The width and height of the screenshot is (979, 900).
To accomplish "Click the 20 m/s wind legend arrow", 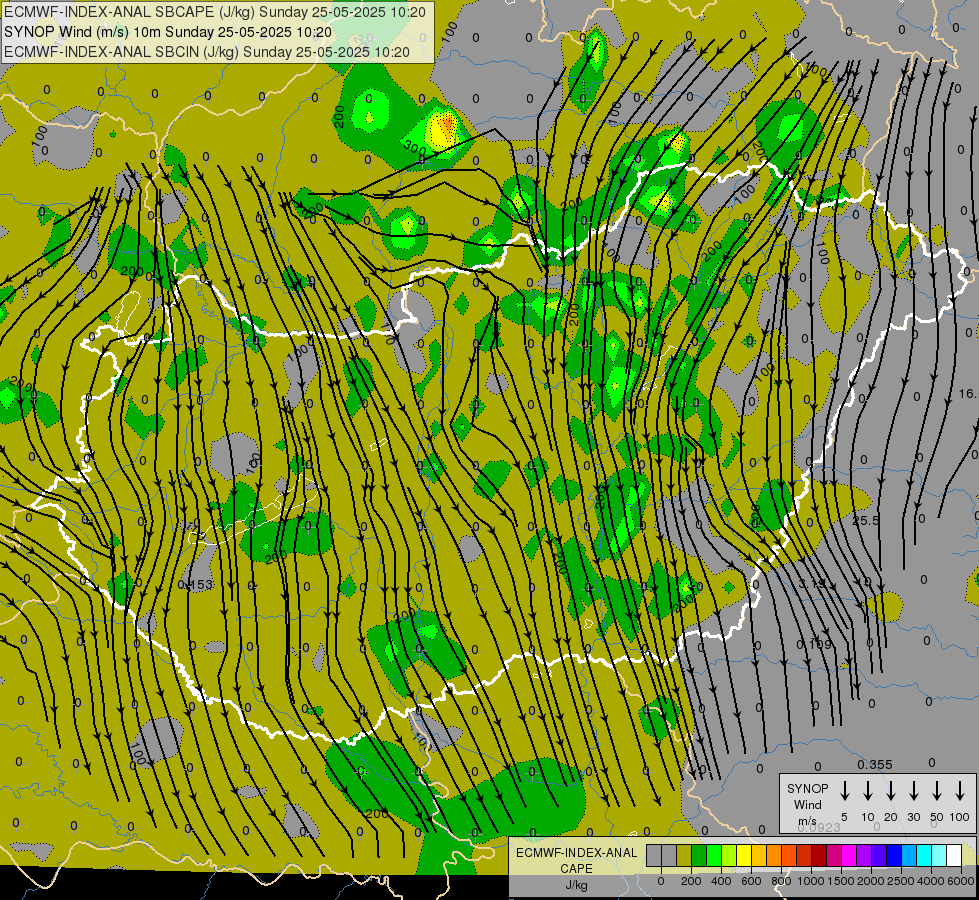I will [x=891, y=791].
